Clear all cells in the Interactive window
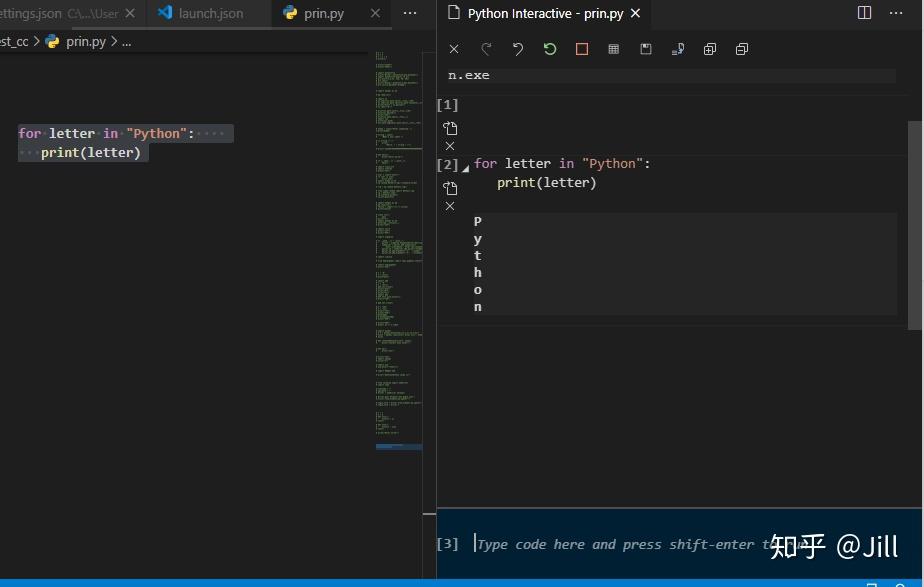This screenshot has height=587, width=924. (x=453, y=48)
